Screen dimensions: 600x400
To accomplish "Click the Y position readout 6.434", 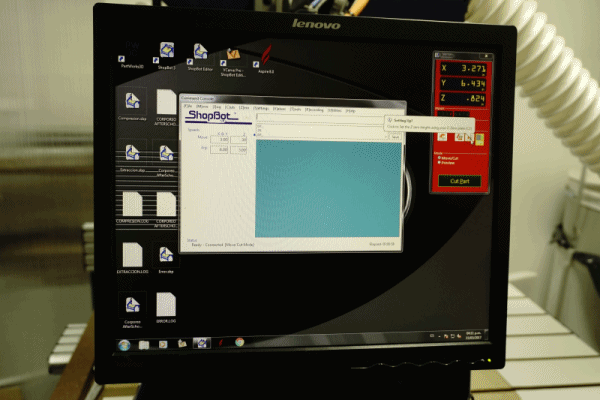I will (462, 83).
